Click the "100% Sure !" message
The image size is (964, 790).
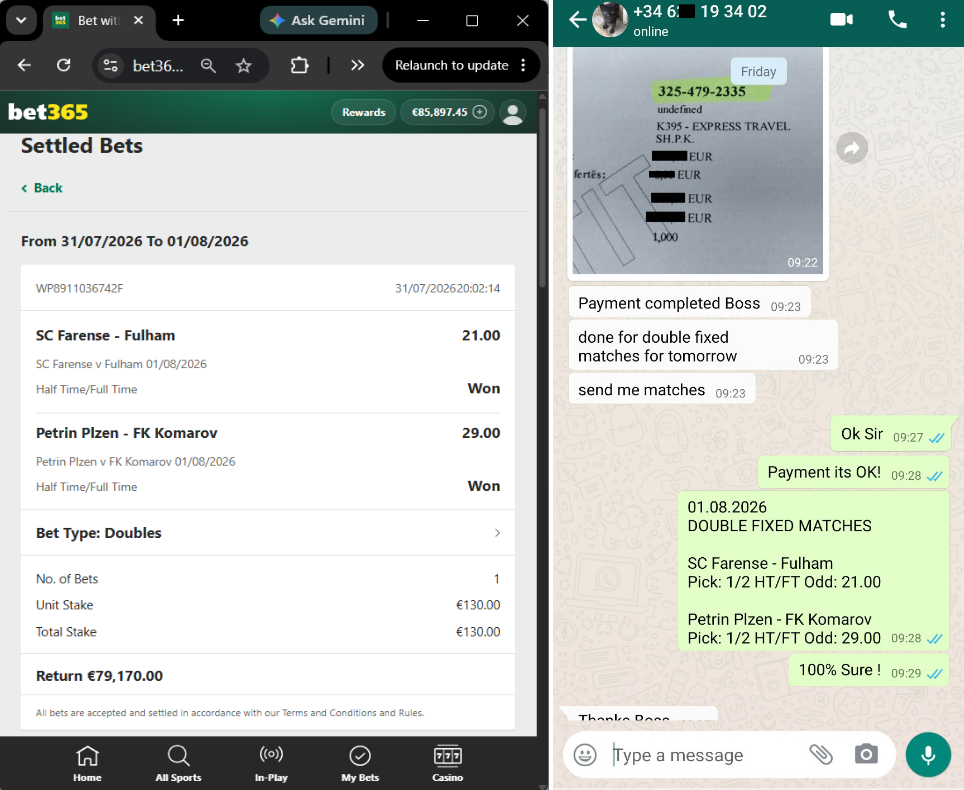pyautogui.click(x=869, y=670)
